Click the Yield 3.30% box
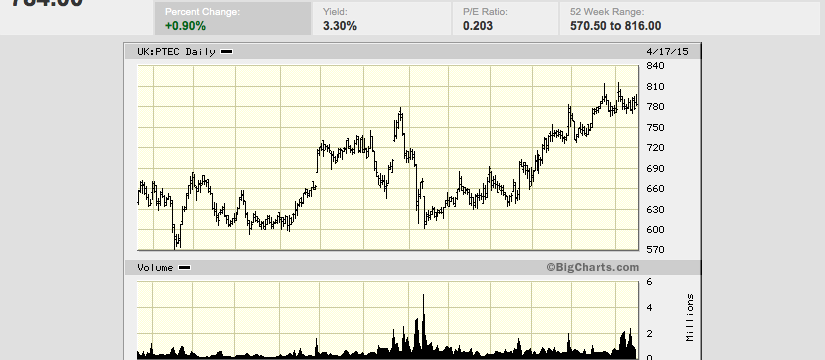Viewport: 825px width, 360px height. tap(382, 18)
